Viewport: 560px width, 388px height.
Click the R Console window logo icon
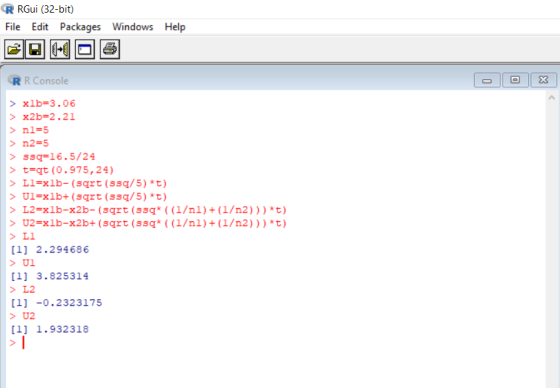[15, 80]
